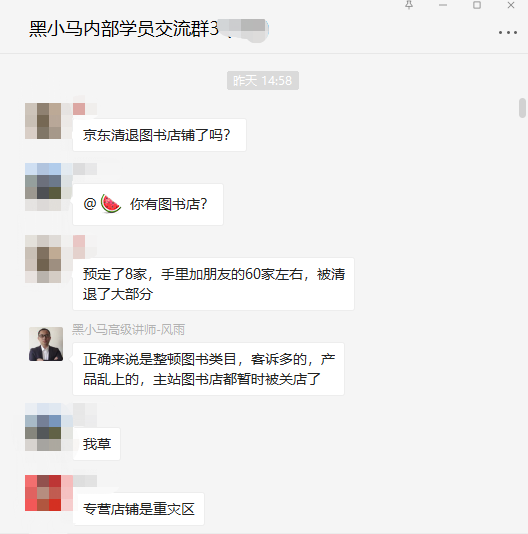Click the vertical scrollbar thumb
The image size is (528, 534).
coord(522,108)
